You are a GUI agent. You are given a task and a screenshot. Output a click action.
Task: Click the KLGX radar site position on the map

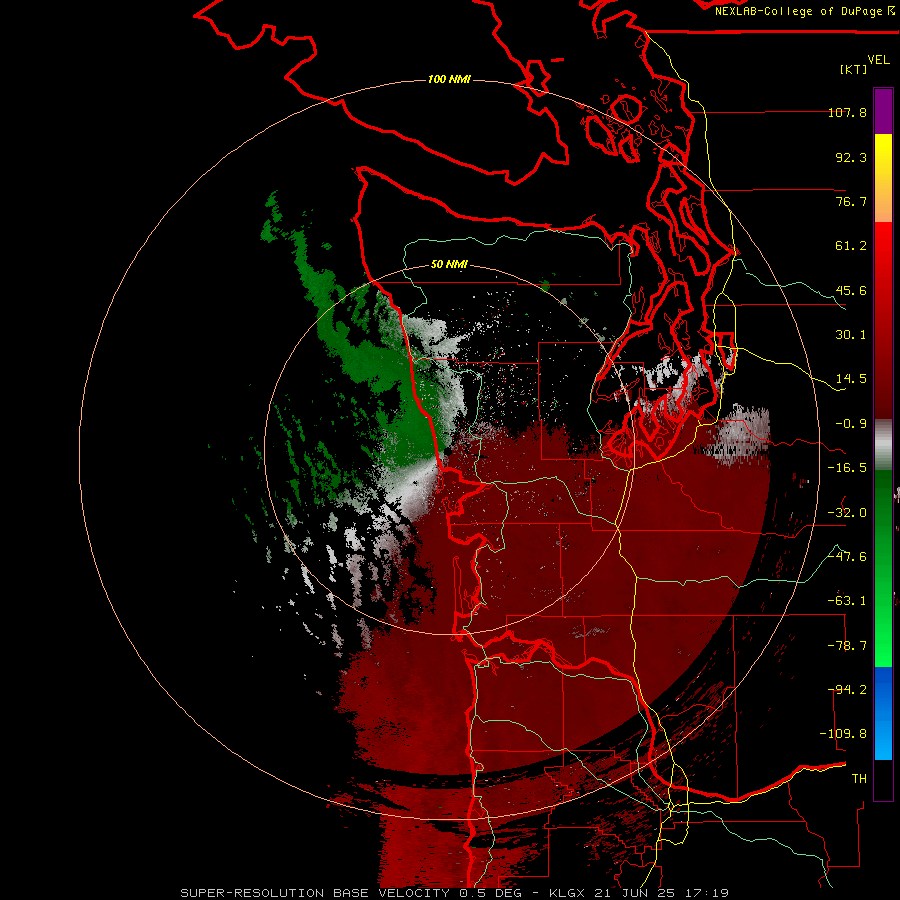tap(449, 449)
